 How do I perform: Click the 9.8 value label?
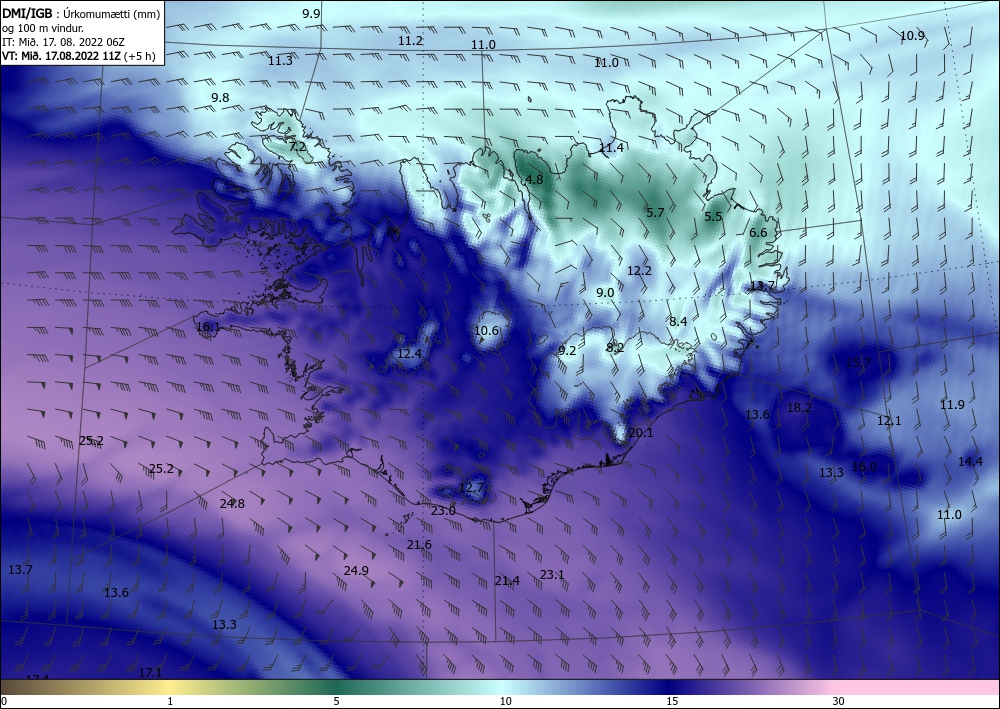coord(220,98)
